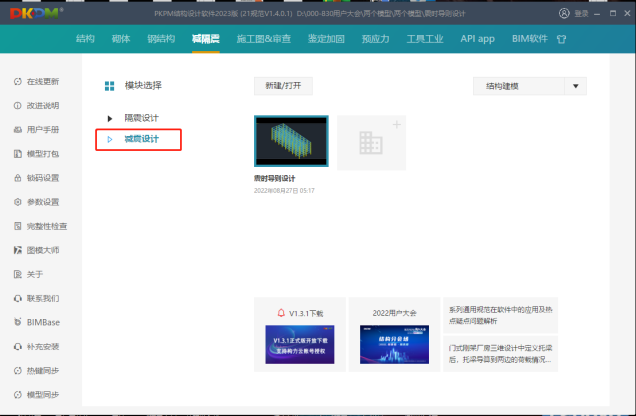The height and width of the screenshot is (416, 636).
Task: Click the 完整性检查 sidebar label
Action: coord(47,226)
